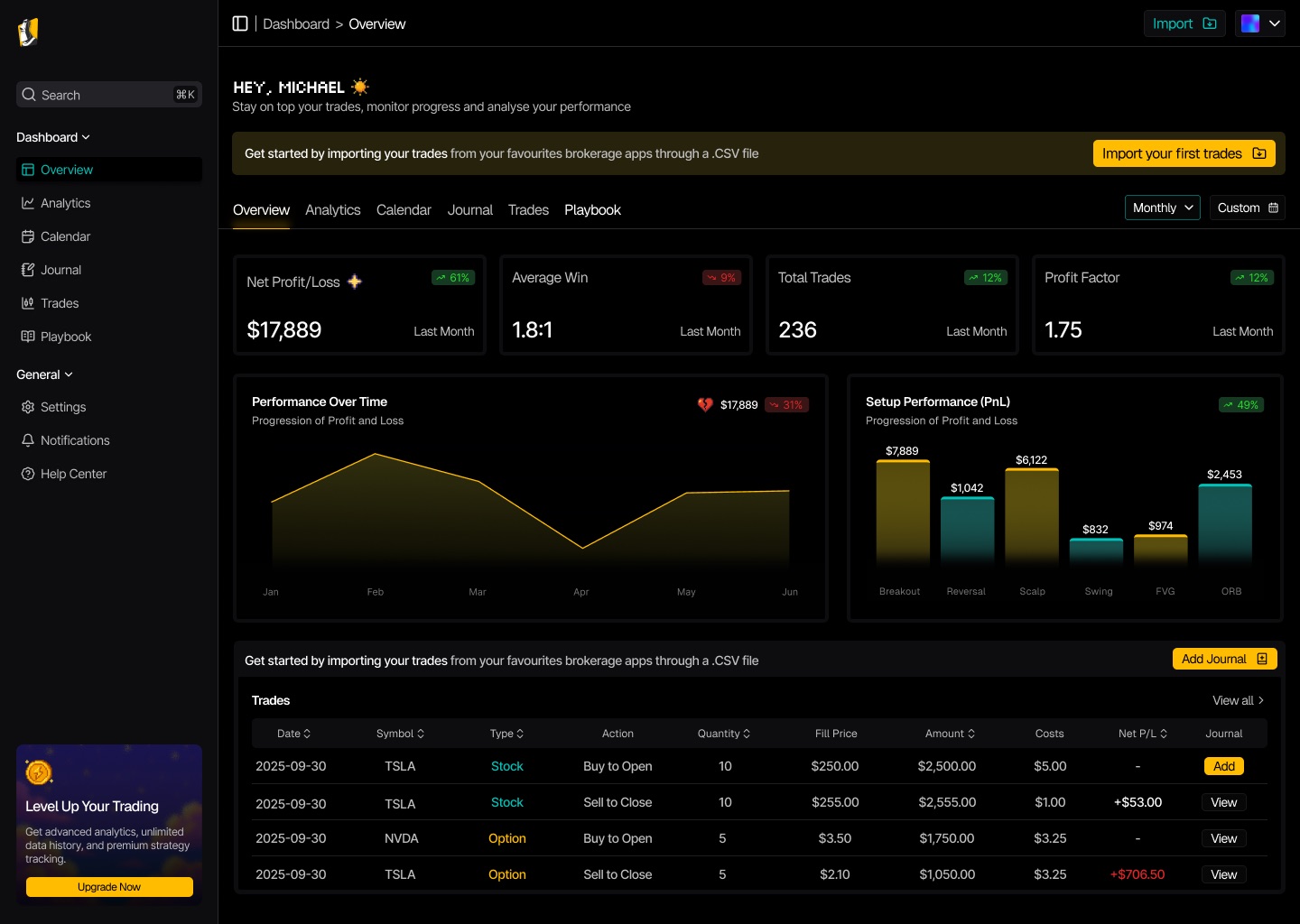Sort trades table by Net P/L

click(x=1143, y=734)
